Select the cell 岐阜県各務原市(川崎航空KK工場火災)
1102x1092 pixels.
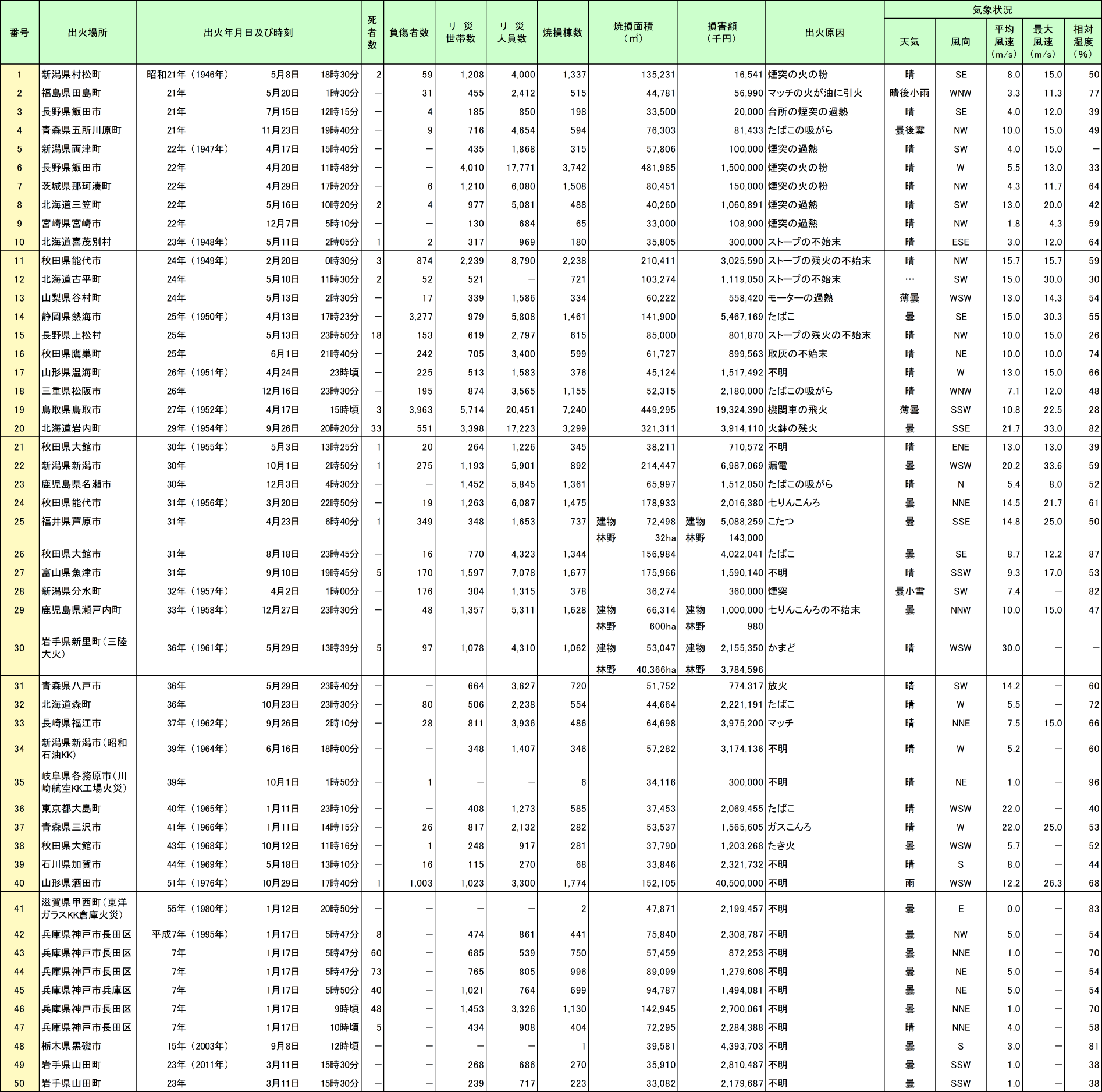point(84,782)
